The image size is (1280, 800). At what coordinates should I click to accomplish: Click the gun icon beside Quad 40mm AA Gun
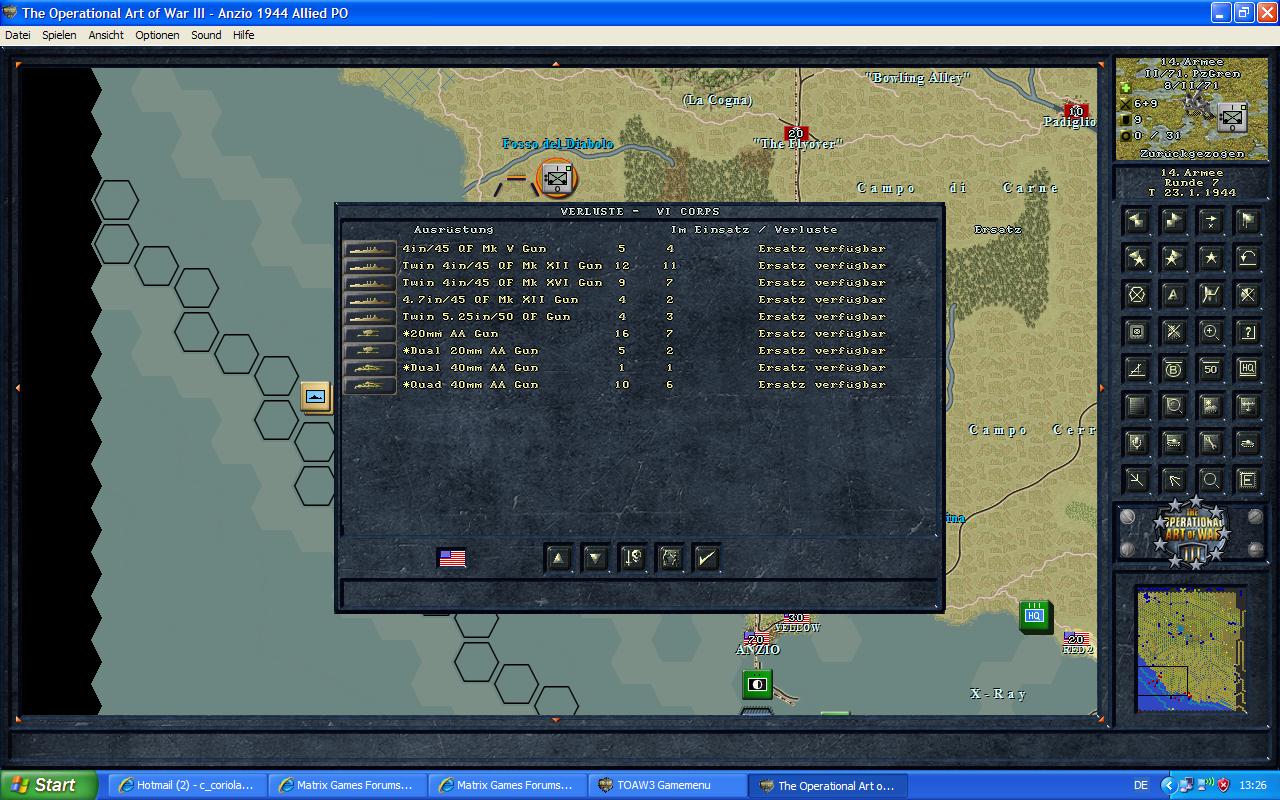click(369, 385)
